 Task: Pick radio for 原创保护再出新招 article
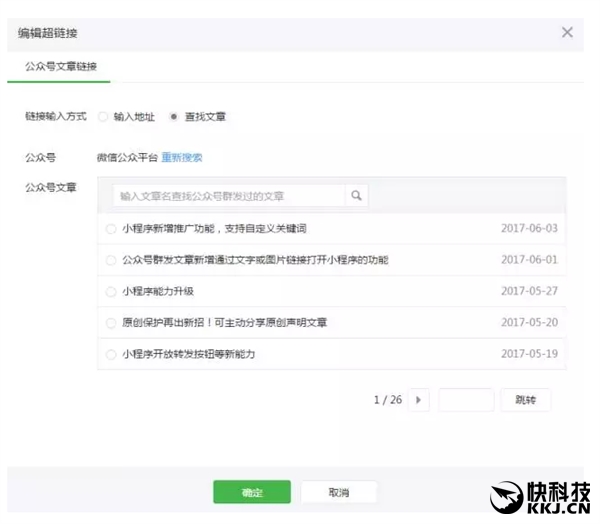(110, 323)
